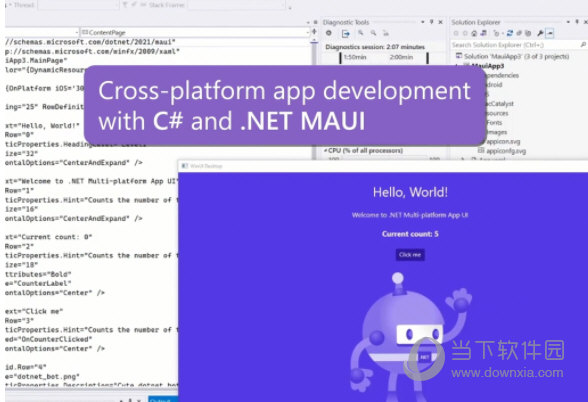Pin the Diagnostic Tools panel

tap(432, 22)
